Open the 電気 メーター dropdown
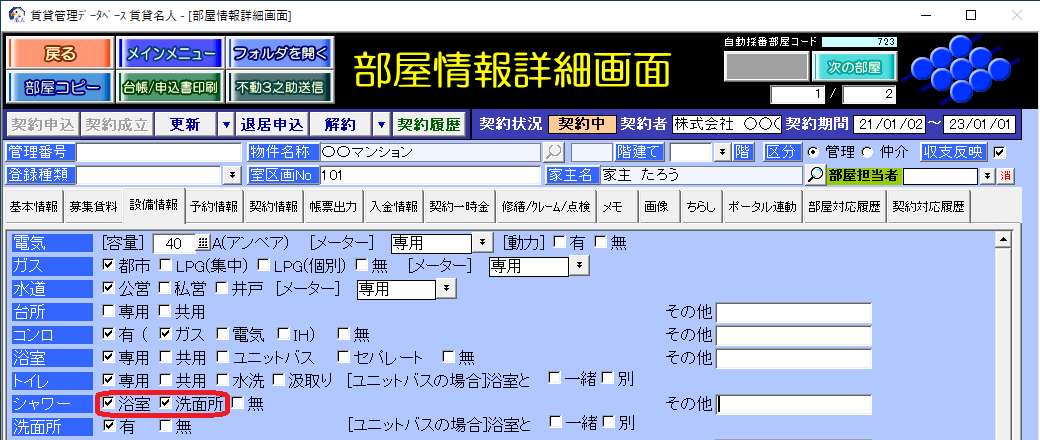 (482, 243)
